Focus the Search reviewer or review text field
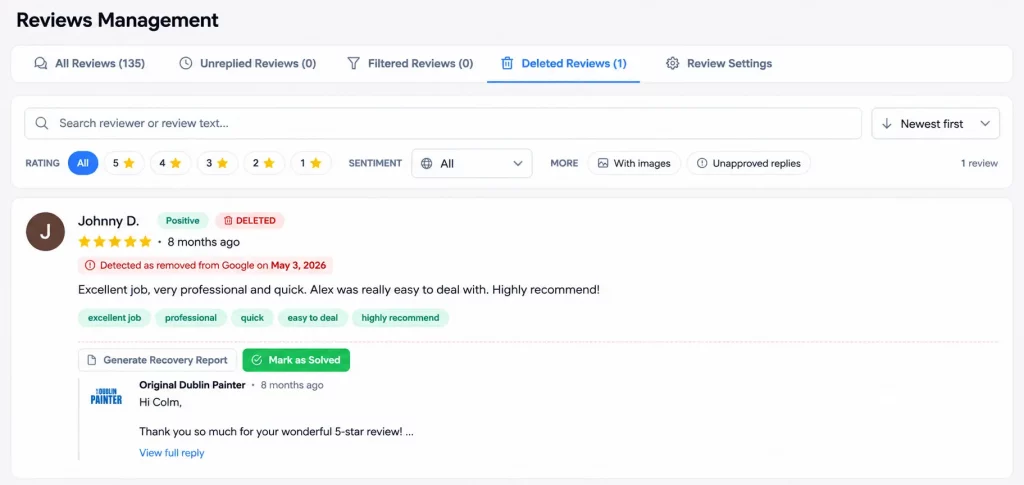 point(443,123)
